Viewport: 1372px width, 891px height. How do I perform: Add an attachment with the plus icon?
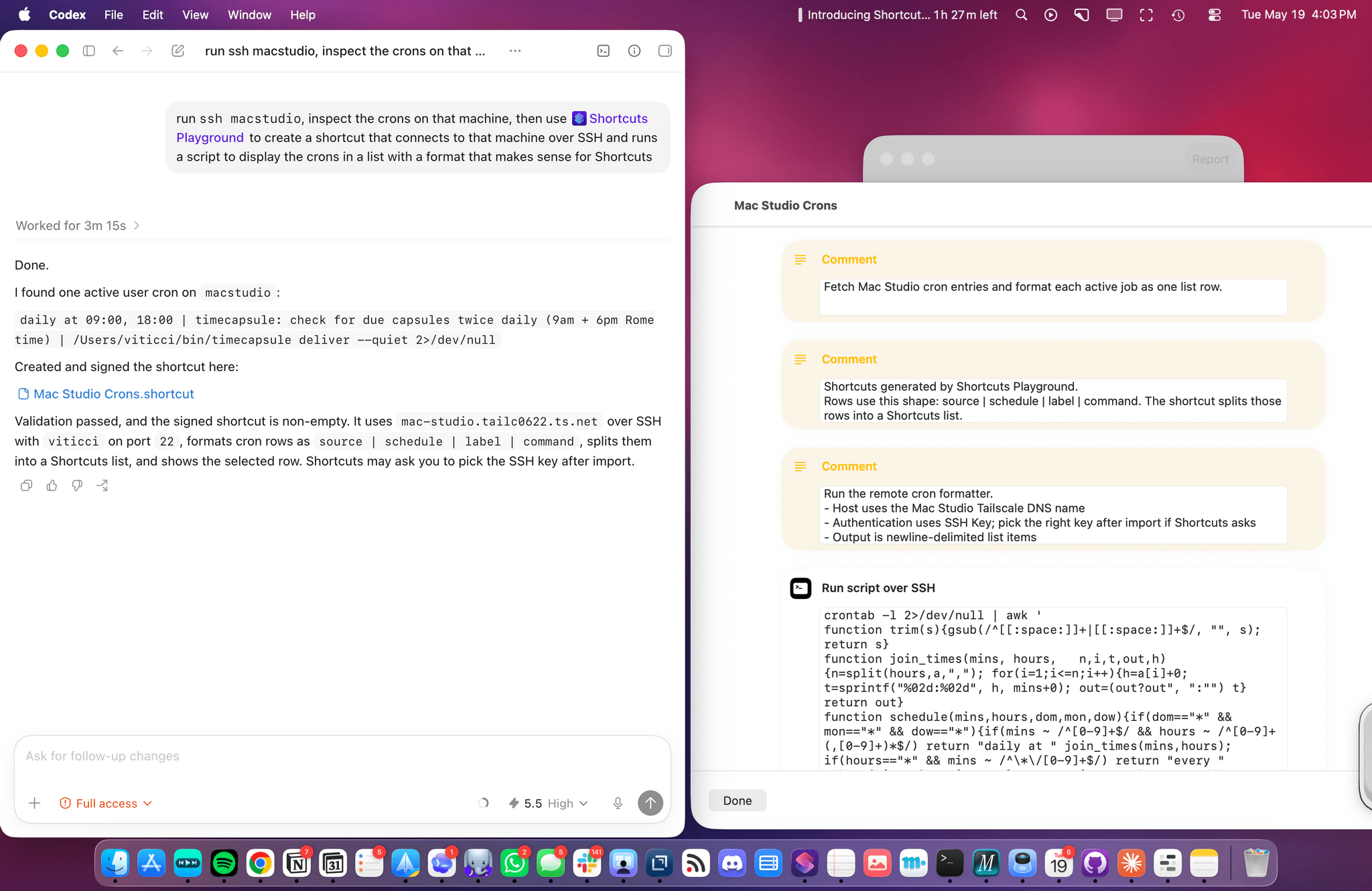coord(35,803)
